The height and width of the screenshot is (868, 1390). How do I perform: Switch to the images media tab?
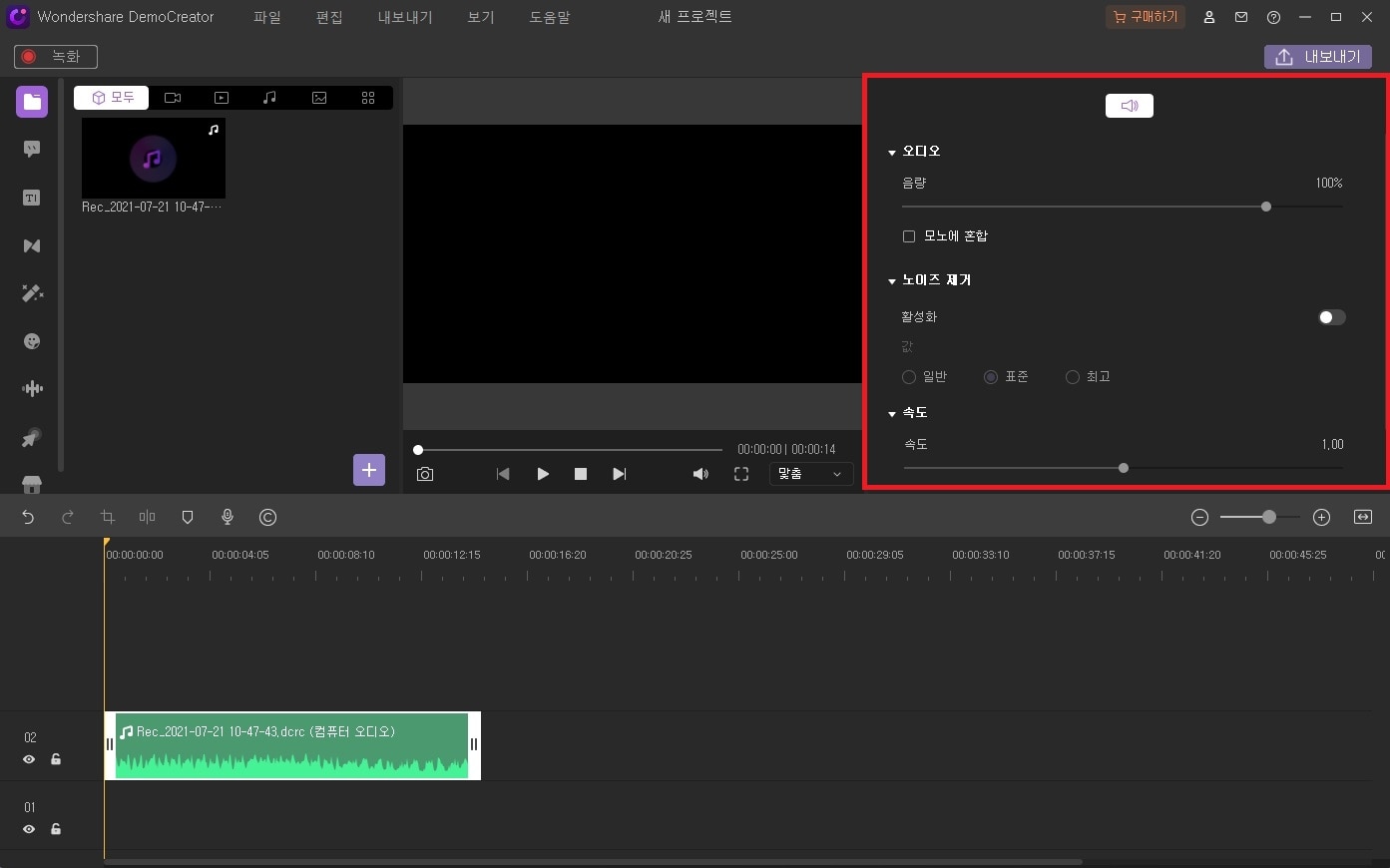point(319,98)
